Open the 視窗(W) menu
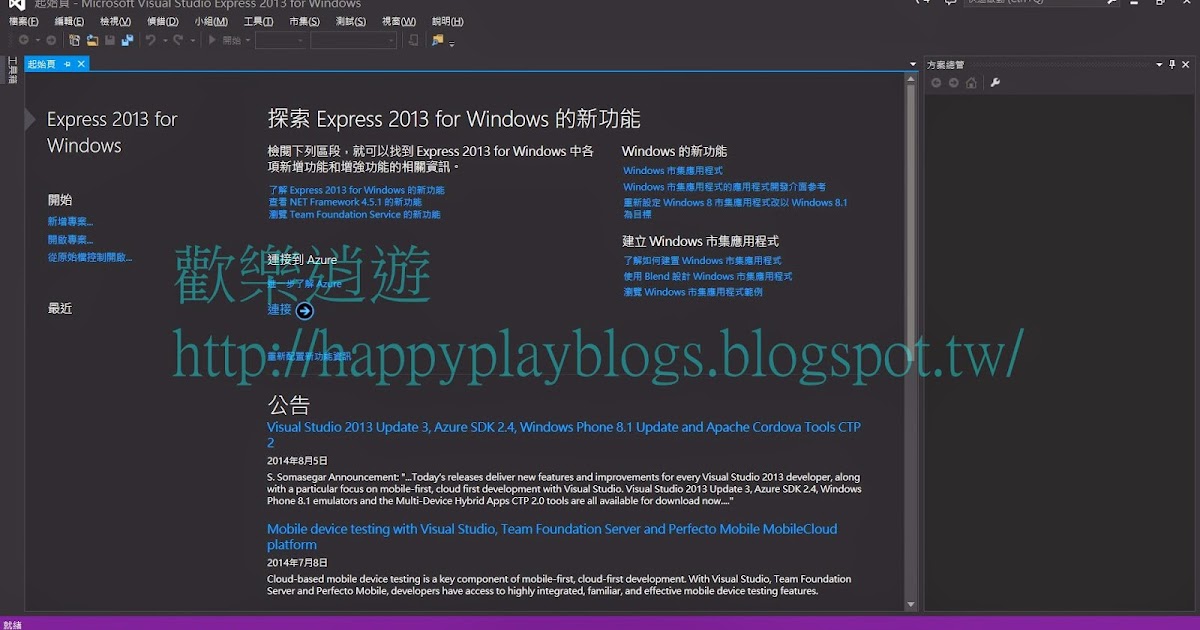 coord(399,21)
